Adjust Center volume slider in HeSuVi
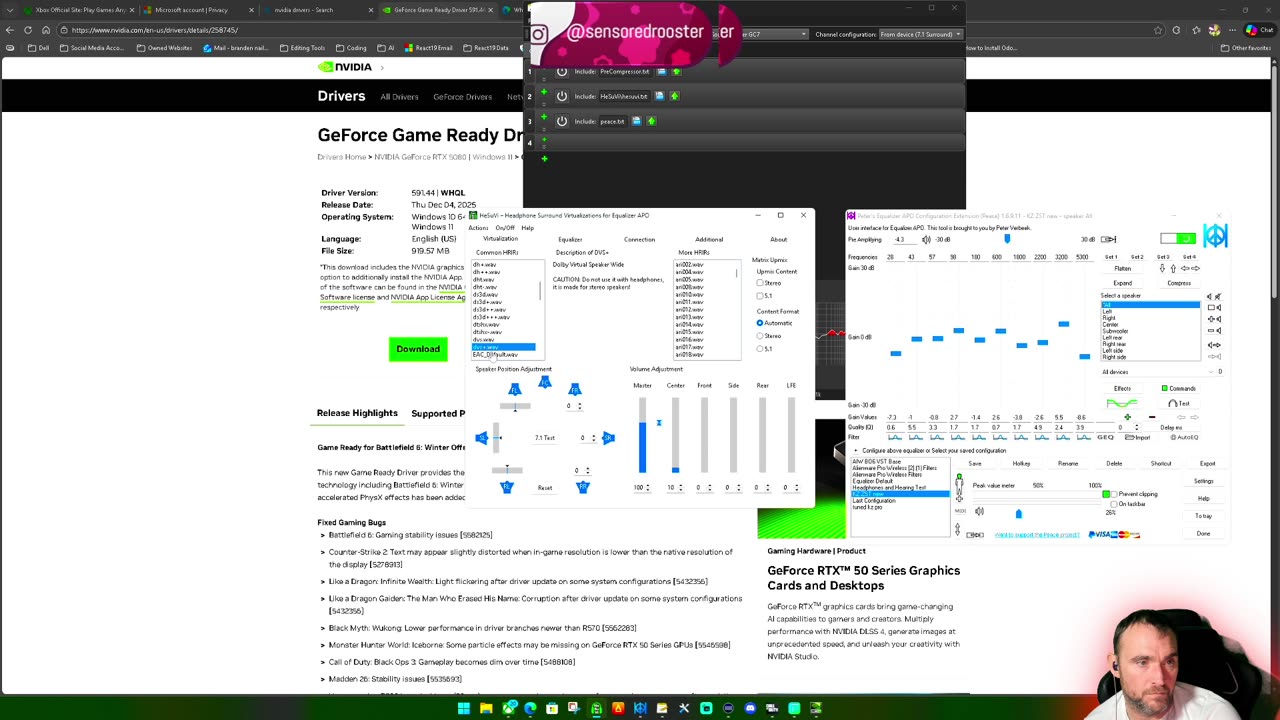 (675, 435)
